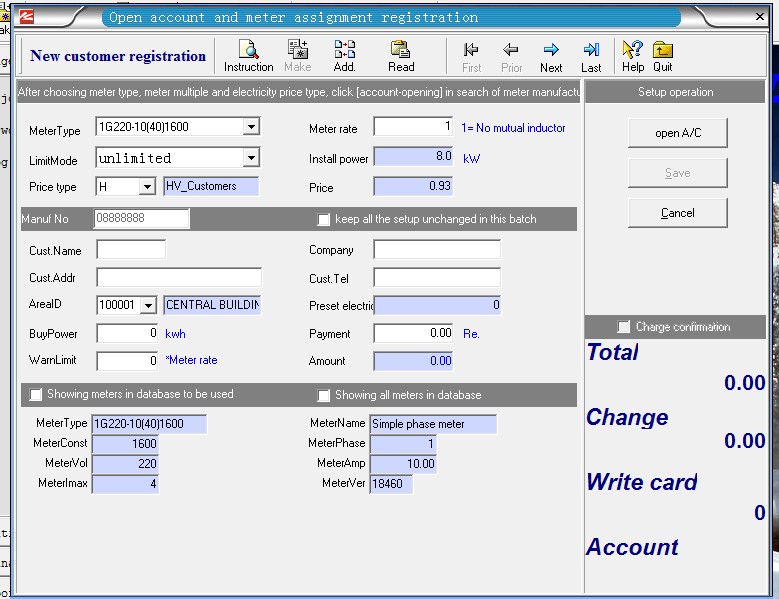Image resolution: width=779 pixels, height=599 pixels.
Task: Click the MeterAmp field showing 10.00
Action: tap(403, 464)
